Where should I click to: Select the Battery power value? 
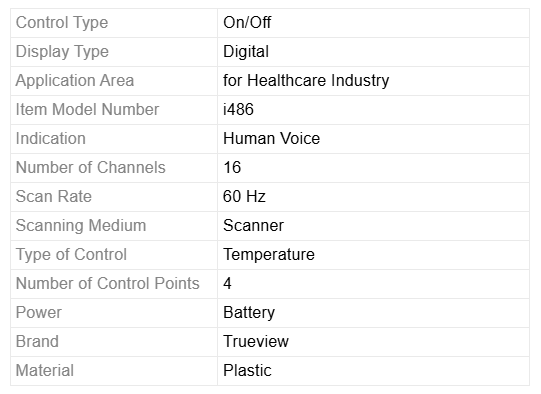249,313
